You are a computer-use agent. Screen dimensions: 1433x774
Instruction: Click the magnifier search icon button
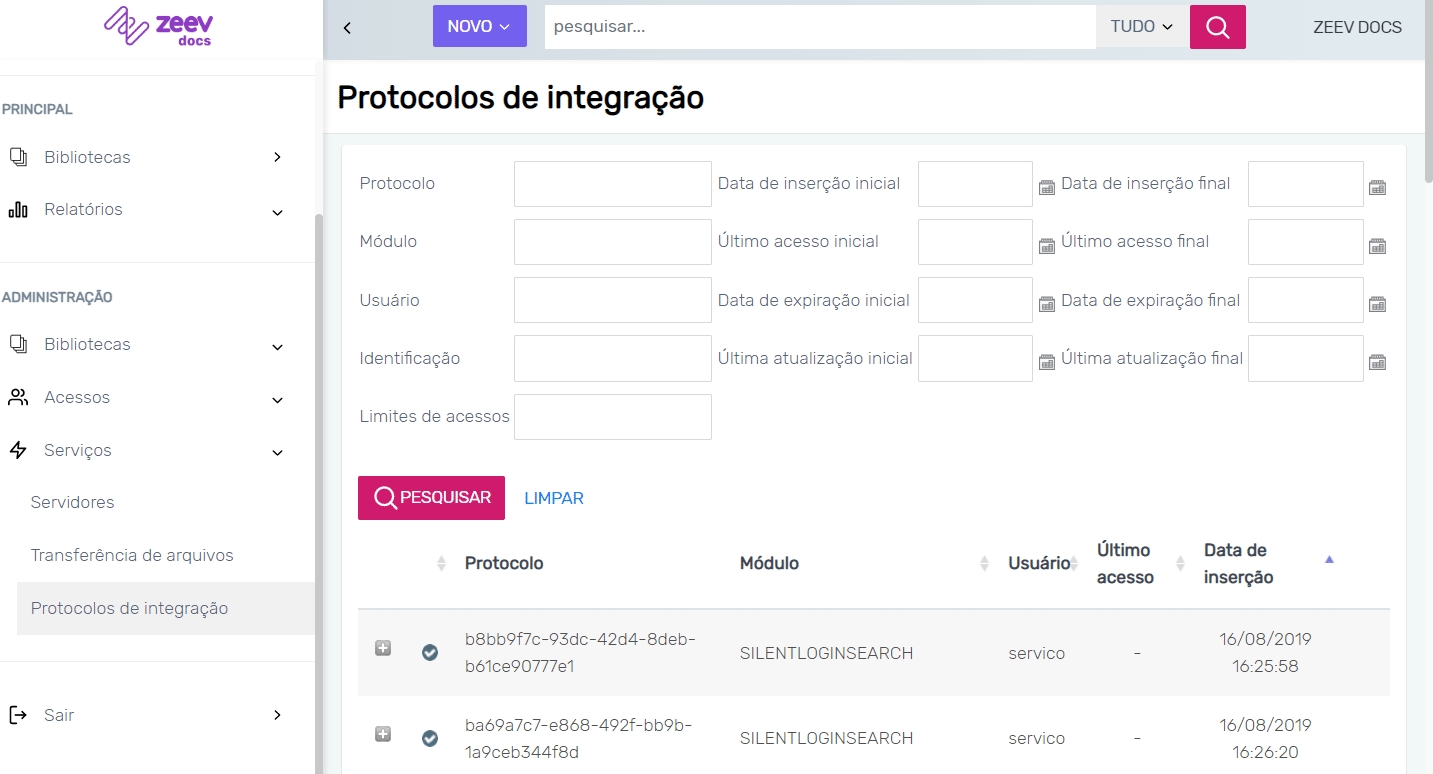point(1217,27)
